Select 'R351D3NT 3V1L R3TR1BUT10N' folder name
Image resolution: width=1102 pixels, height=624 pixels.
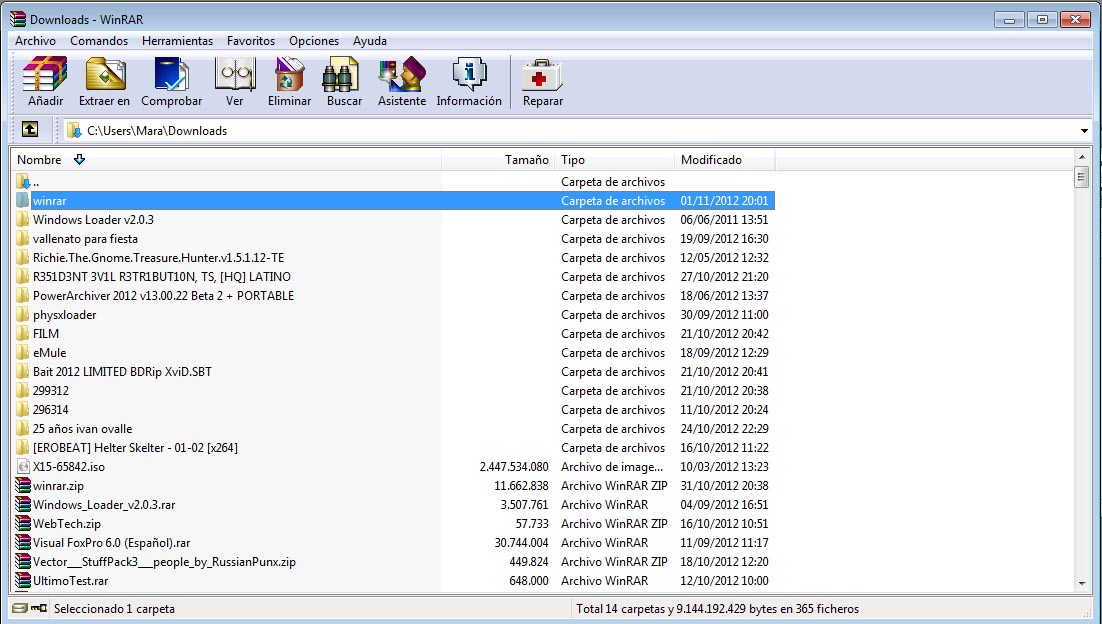coord(162,277)
